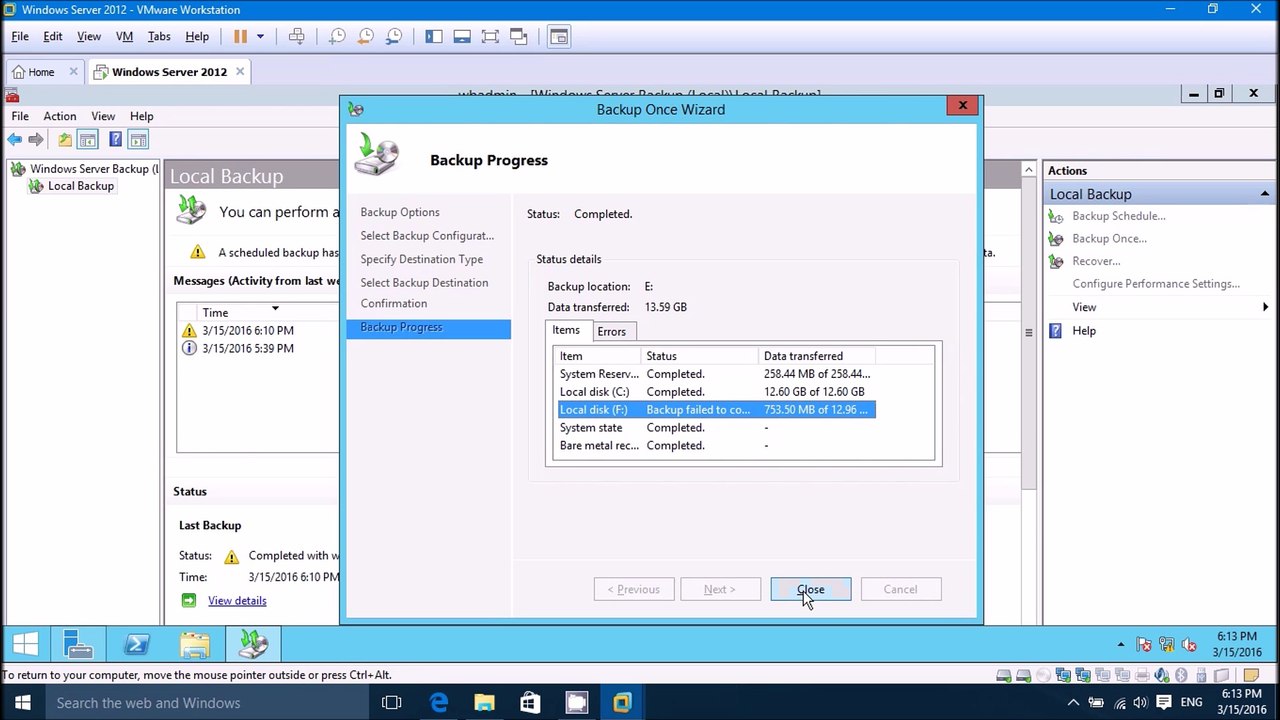Screen dimensions: 1280x720
Task: Switch to the Errors tab in the wizard
Action: click(x=611, y=332)
